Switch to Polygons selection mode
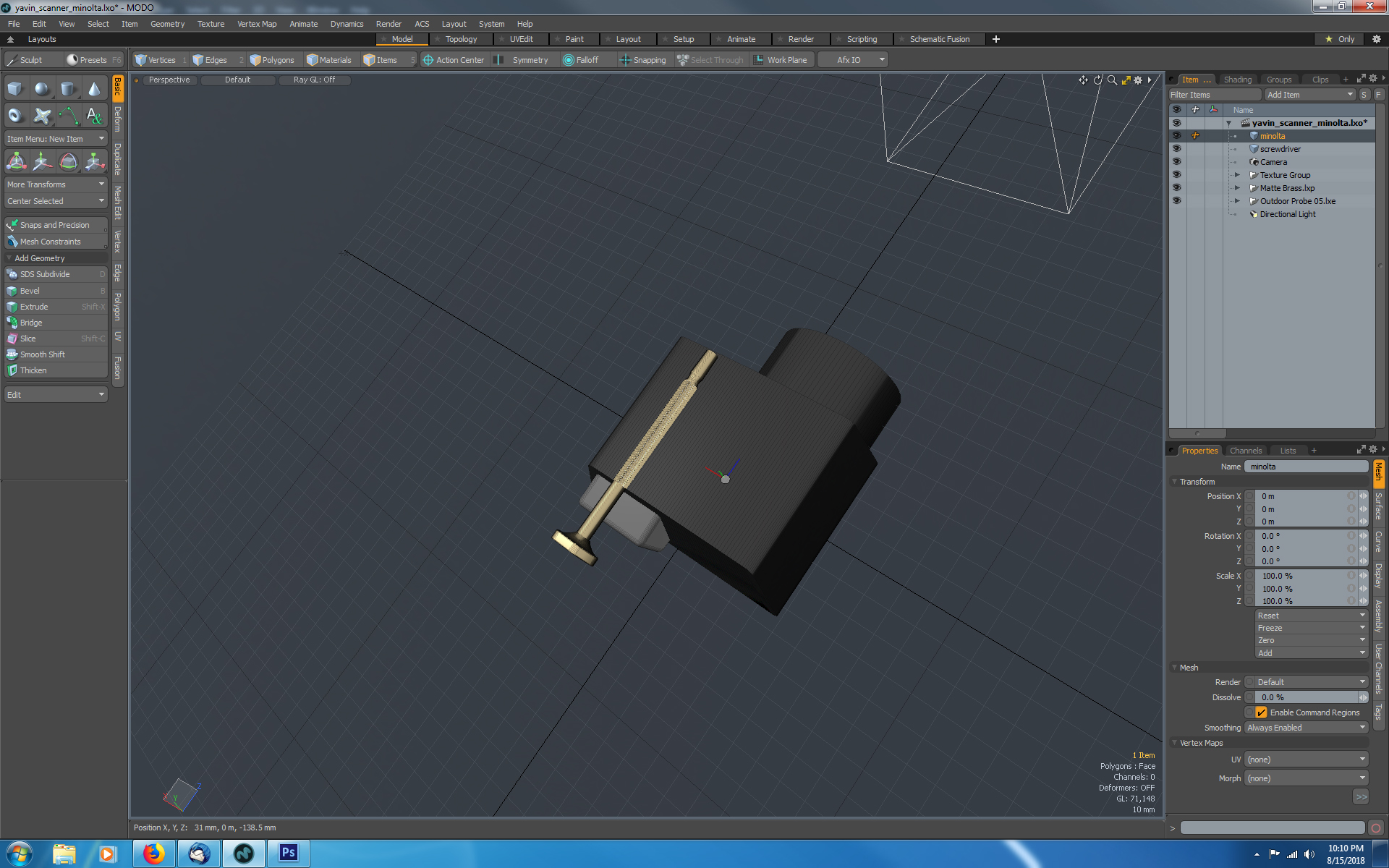1389x868 pixels. 273,60
